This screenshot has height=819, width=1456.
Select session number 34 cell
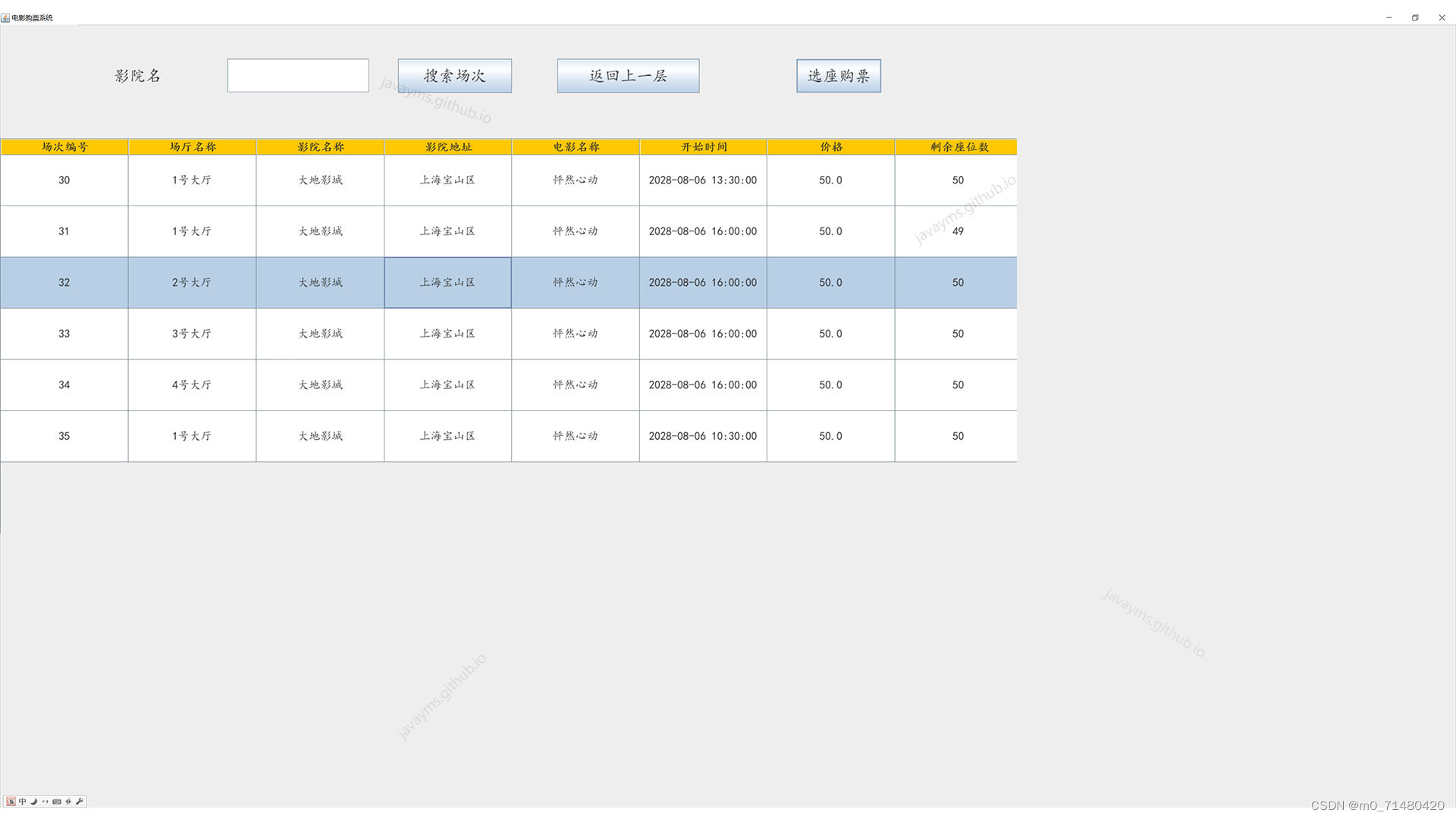tap(64, 385)
